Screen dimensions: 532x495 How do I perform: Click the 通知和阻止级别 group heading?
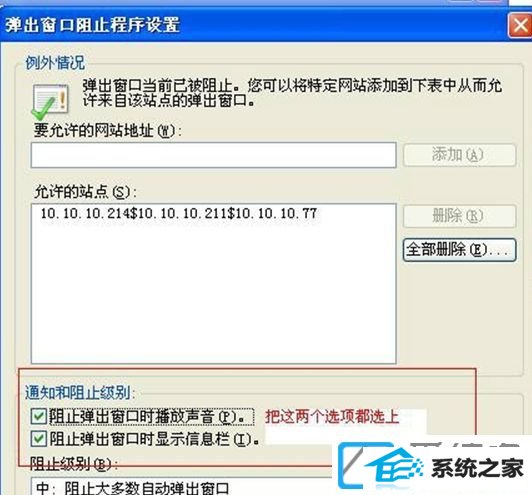click(80, 393)
